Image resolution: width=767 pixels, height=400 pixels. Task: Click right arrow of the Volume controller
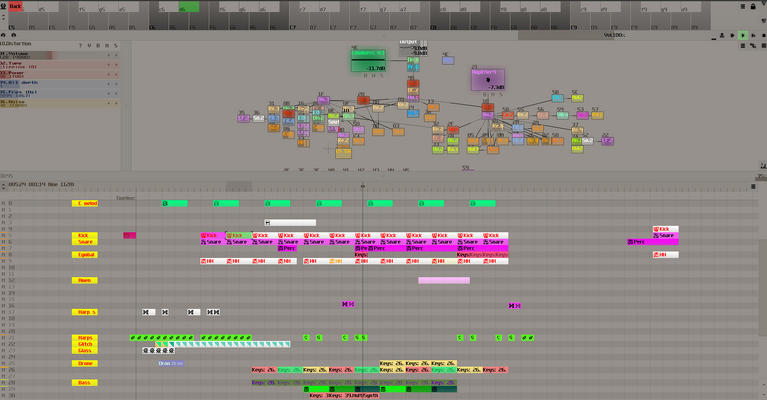(x=116, y=55)
